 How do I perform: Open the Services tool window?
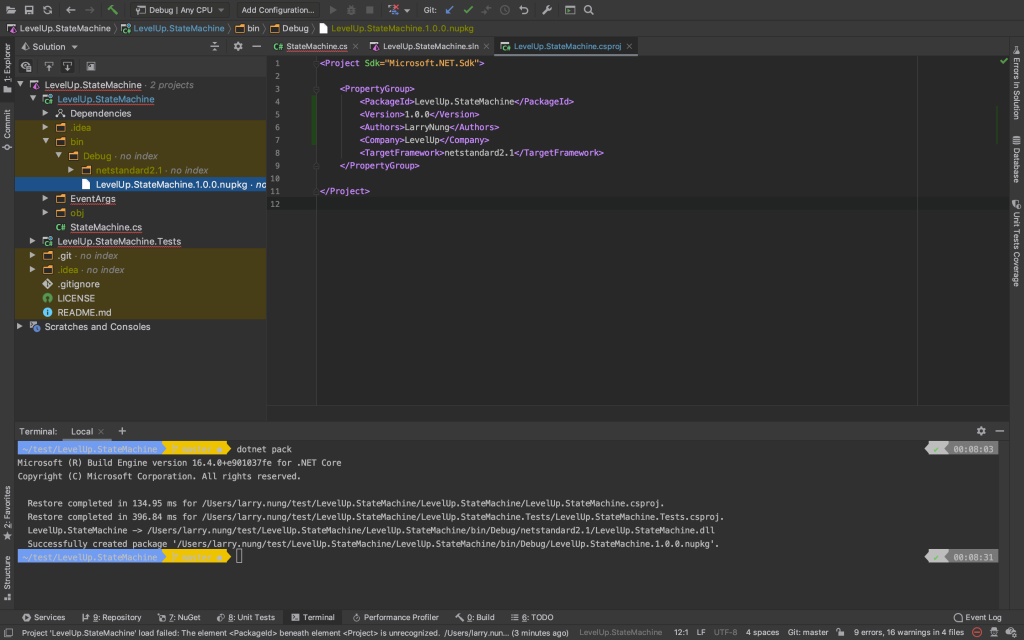coord(43,617)
